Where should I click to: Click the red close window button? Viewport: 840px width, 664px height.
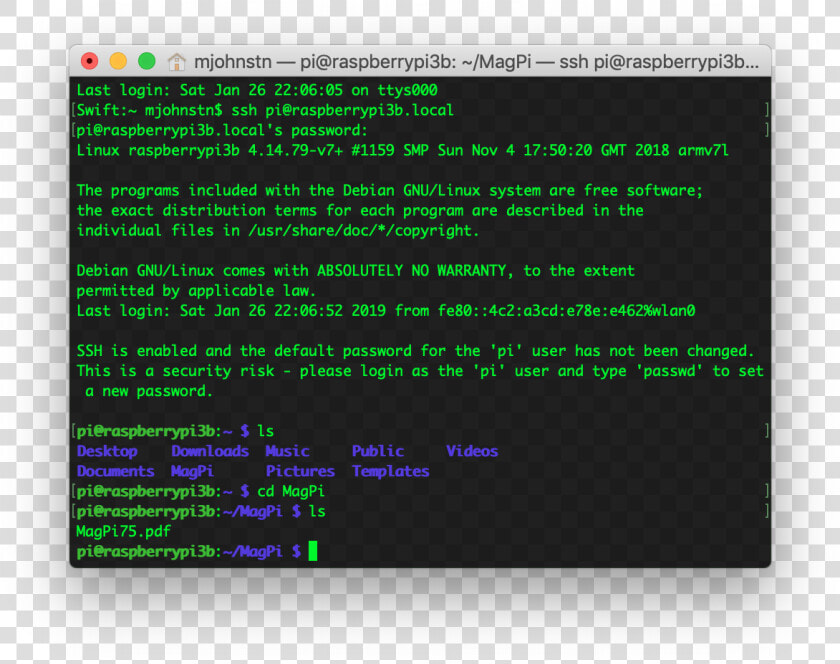point(89,62)
